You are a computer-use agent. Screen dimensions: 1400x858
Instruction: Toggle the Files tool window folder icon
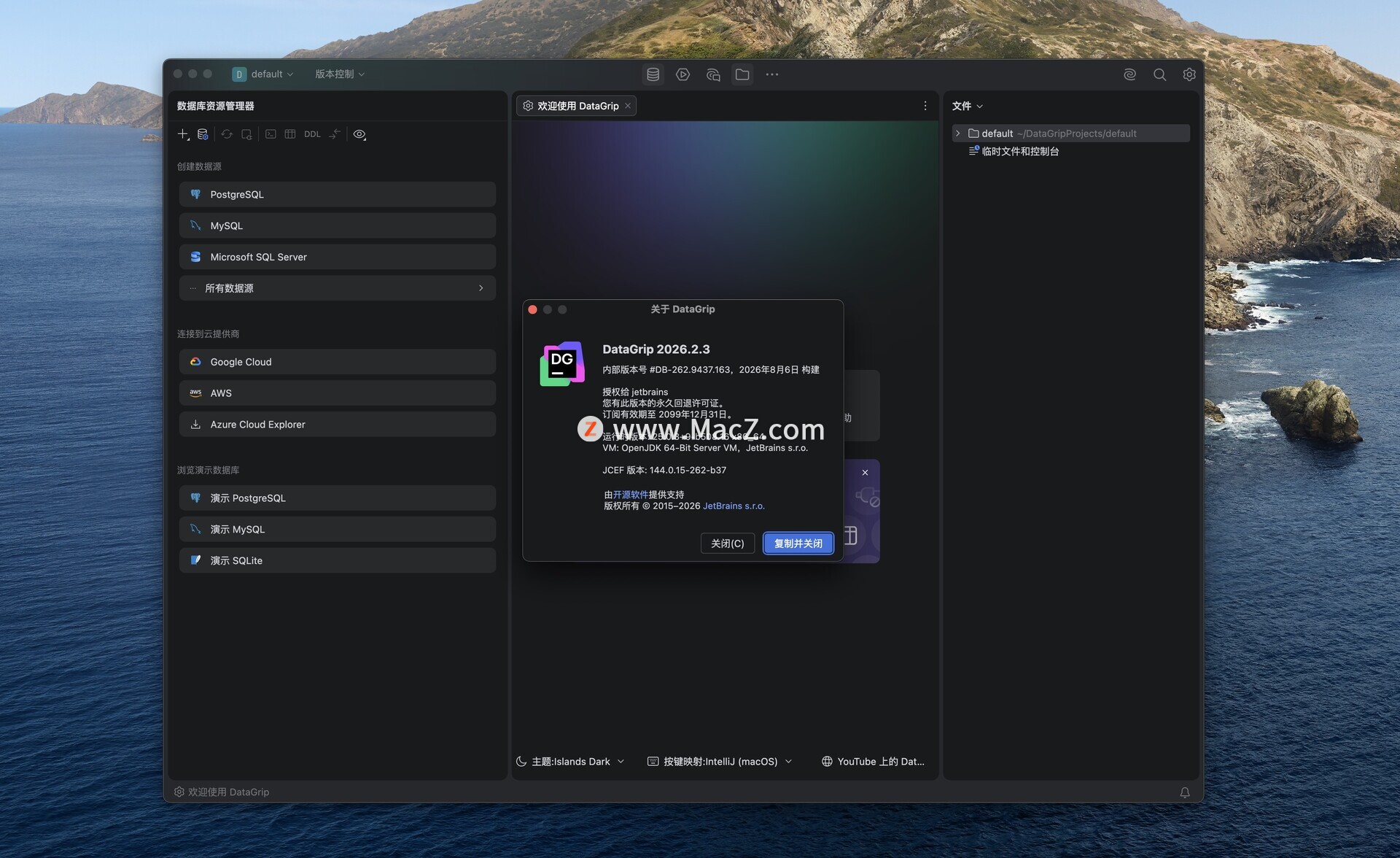[x=742, y=74]
